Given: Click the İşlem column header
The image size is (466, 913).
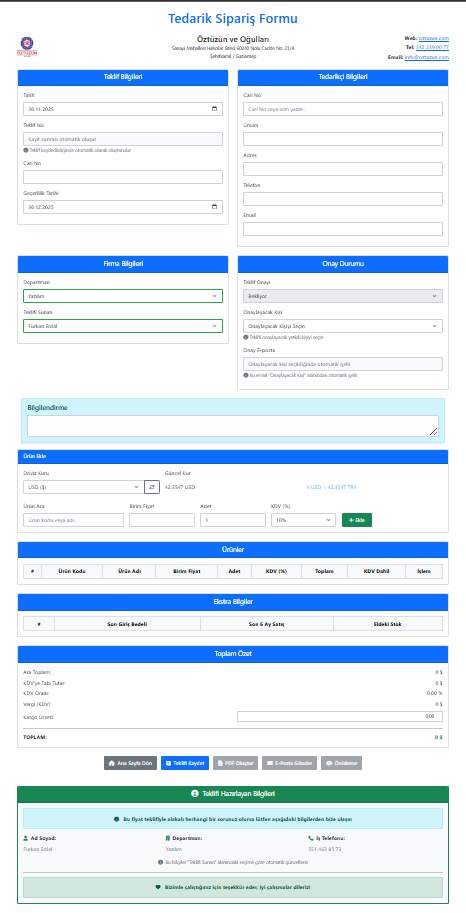Looking at the screenshot, I should pos(424,571).
